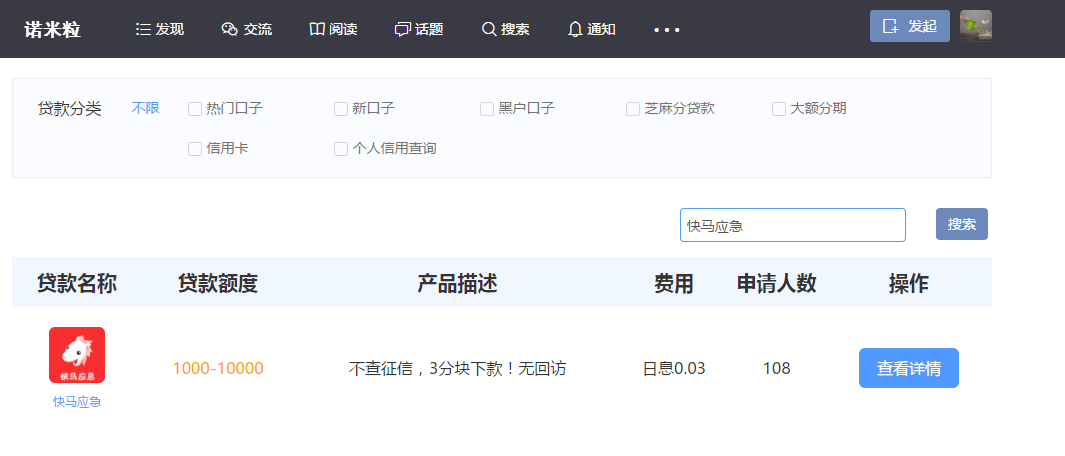This screenshot has height=456, width=1065.
Task: Click the 费用 column header
Action: (674, 283)
